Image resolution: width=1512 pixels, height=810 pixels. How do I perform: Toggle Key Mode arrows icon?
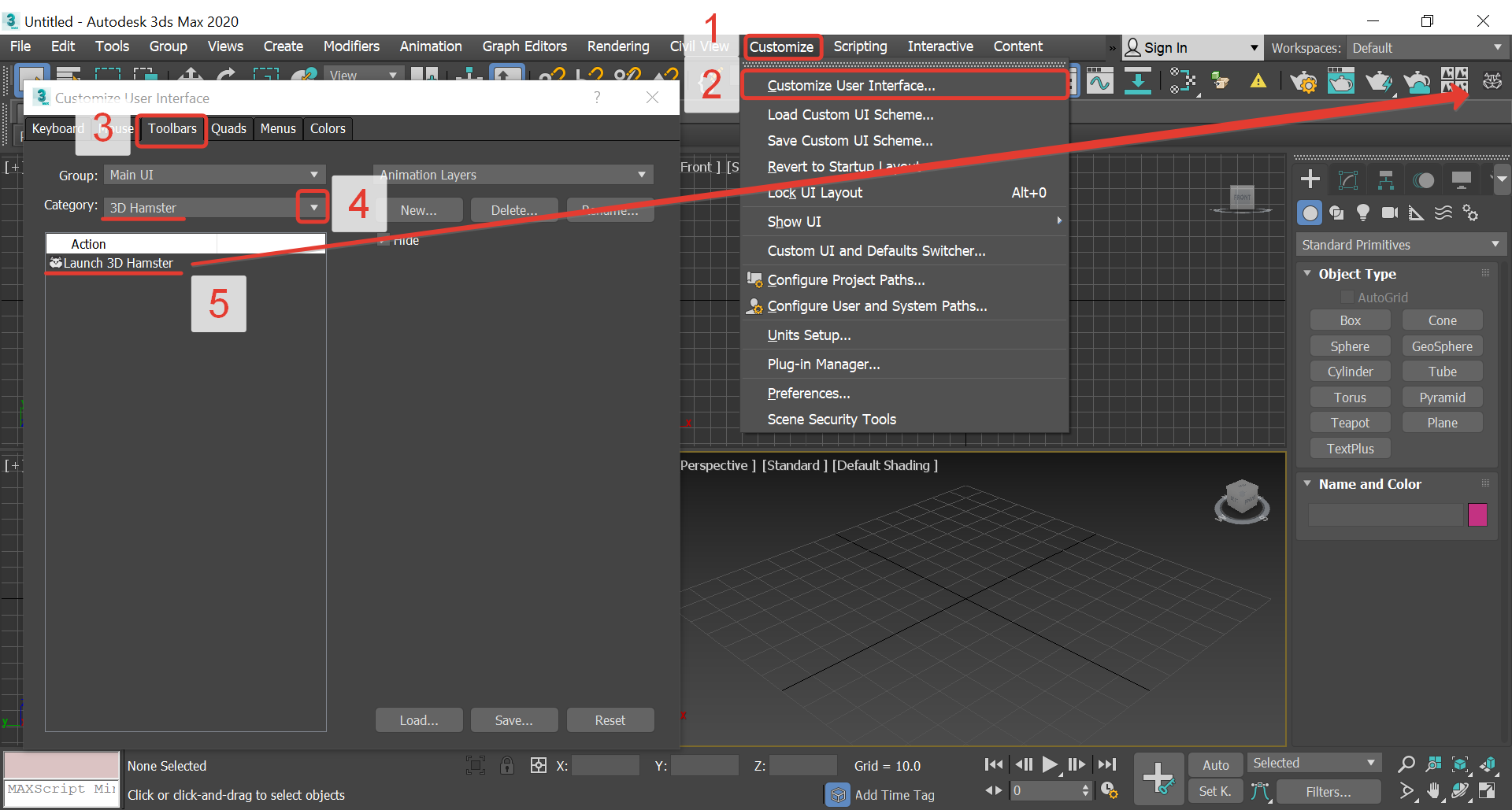click(x=994, y=790)
